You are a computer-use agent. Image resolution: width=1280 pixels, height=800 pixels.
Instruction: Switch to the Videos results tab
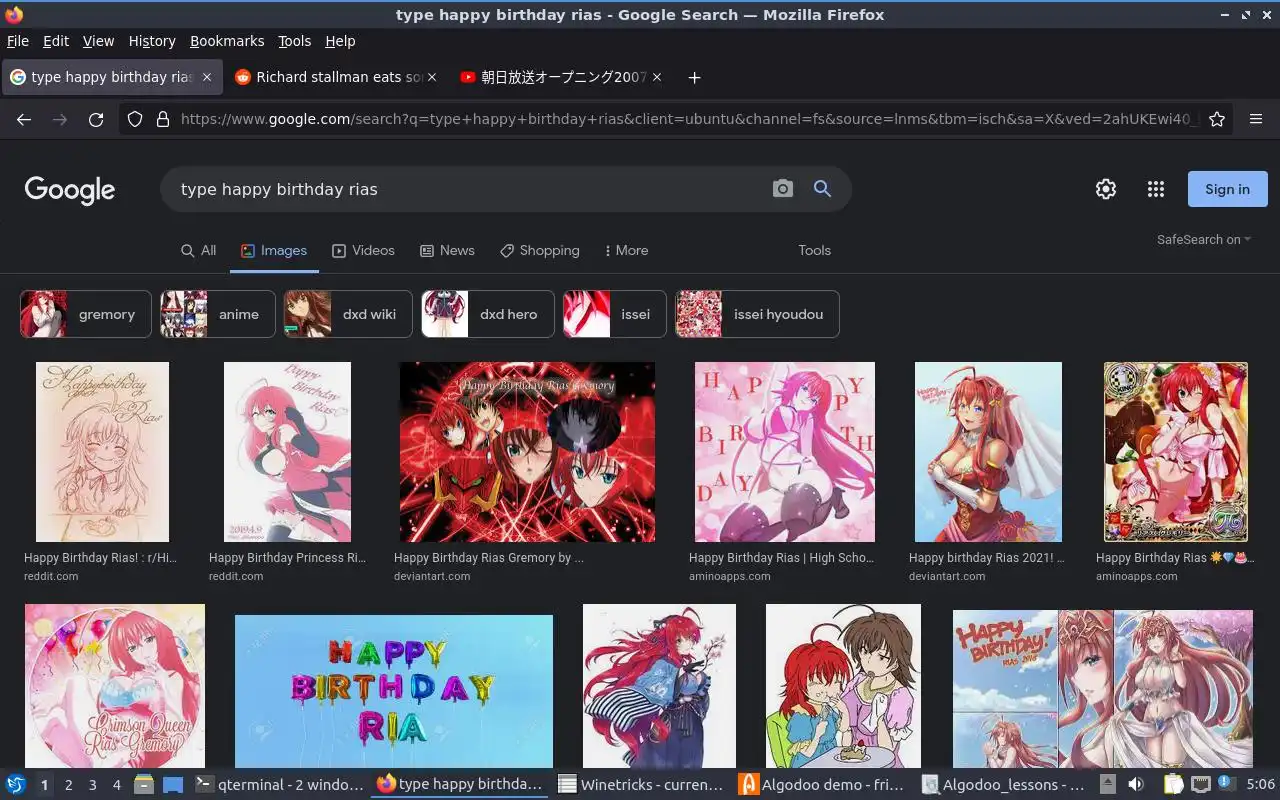click(x=363, y=250)
